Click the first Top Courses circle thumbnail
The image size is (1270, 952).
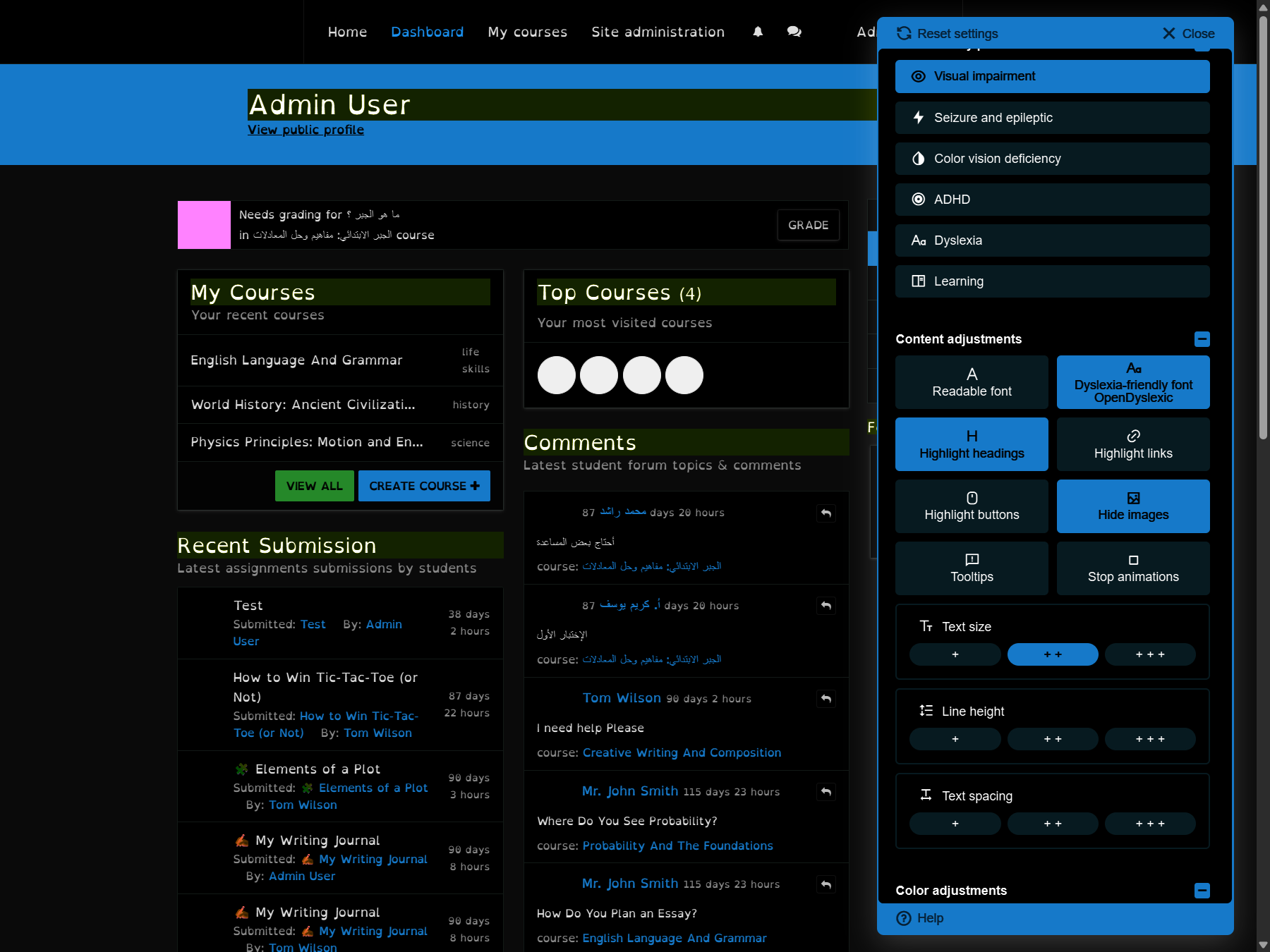[x=556, y=375]
